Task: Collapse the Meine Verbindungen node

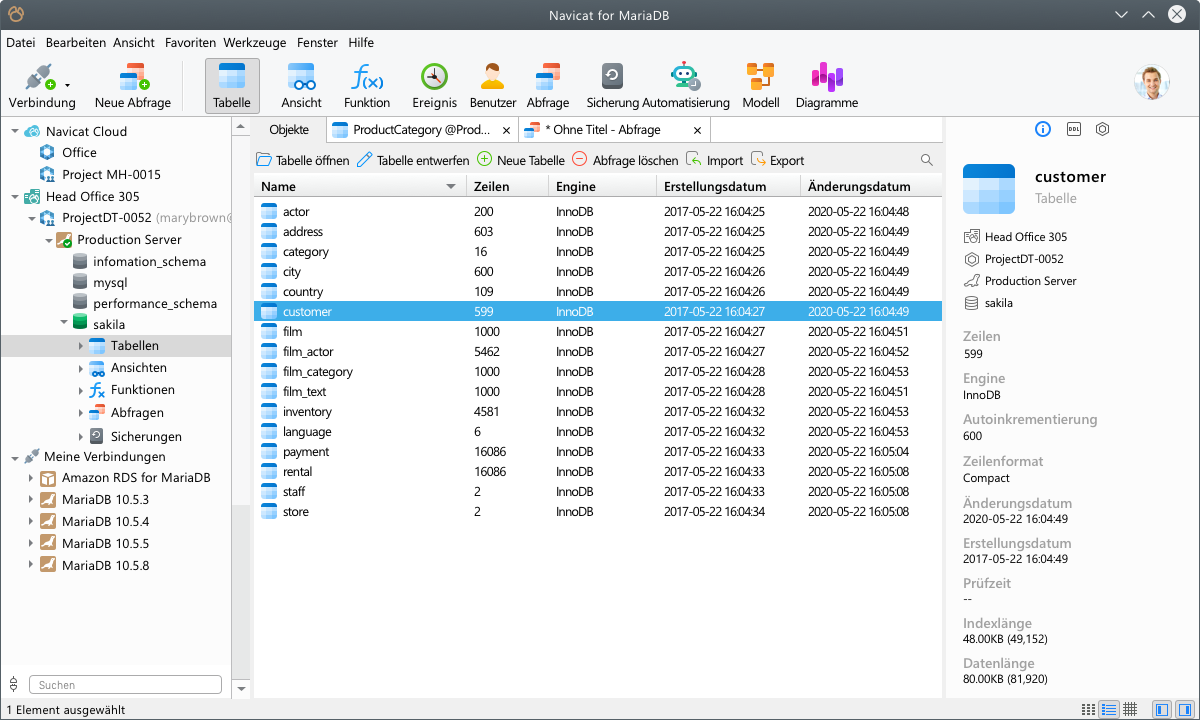Action: [14, 457]
